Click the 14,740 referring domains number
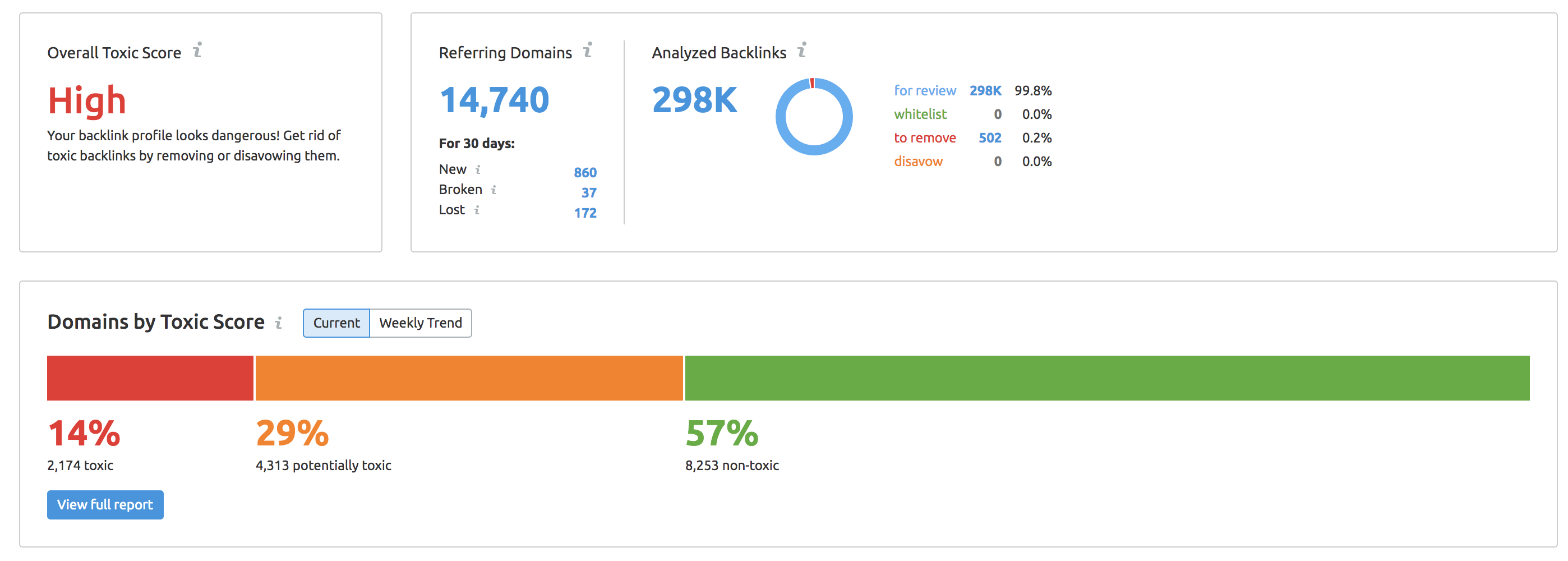The height and width of the screenshot is (561, 1568). (494, 100)
